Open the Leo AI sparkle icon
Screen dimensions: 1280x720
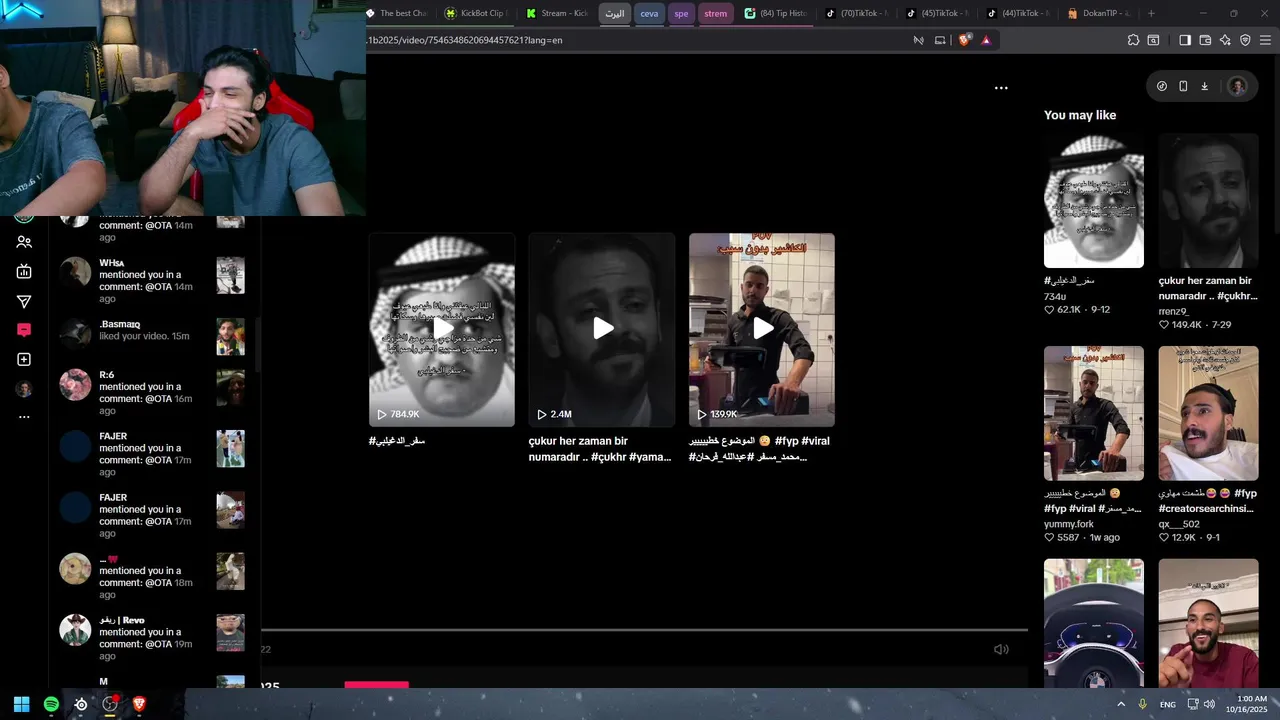pyautogui.click(x=1225, y=40)
